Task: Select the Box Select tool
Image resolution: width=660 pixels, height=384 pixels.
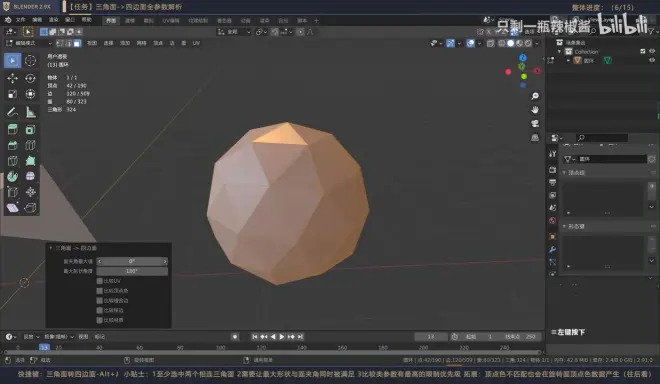Action: coord(13,61)
